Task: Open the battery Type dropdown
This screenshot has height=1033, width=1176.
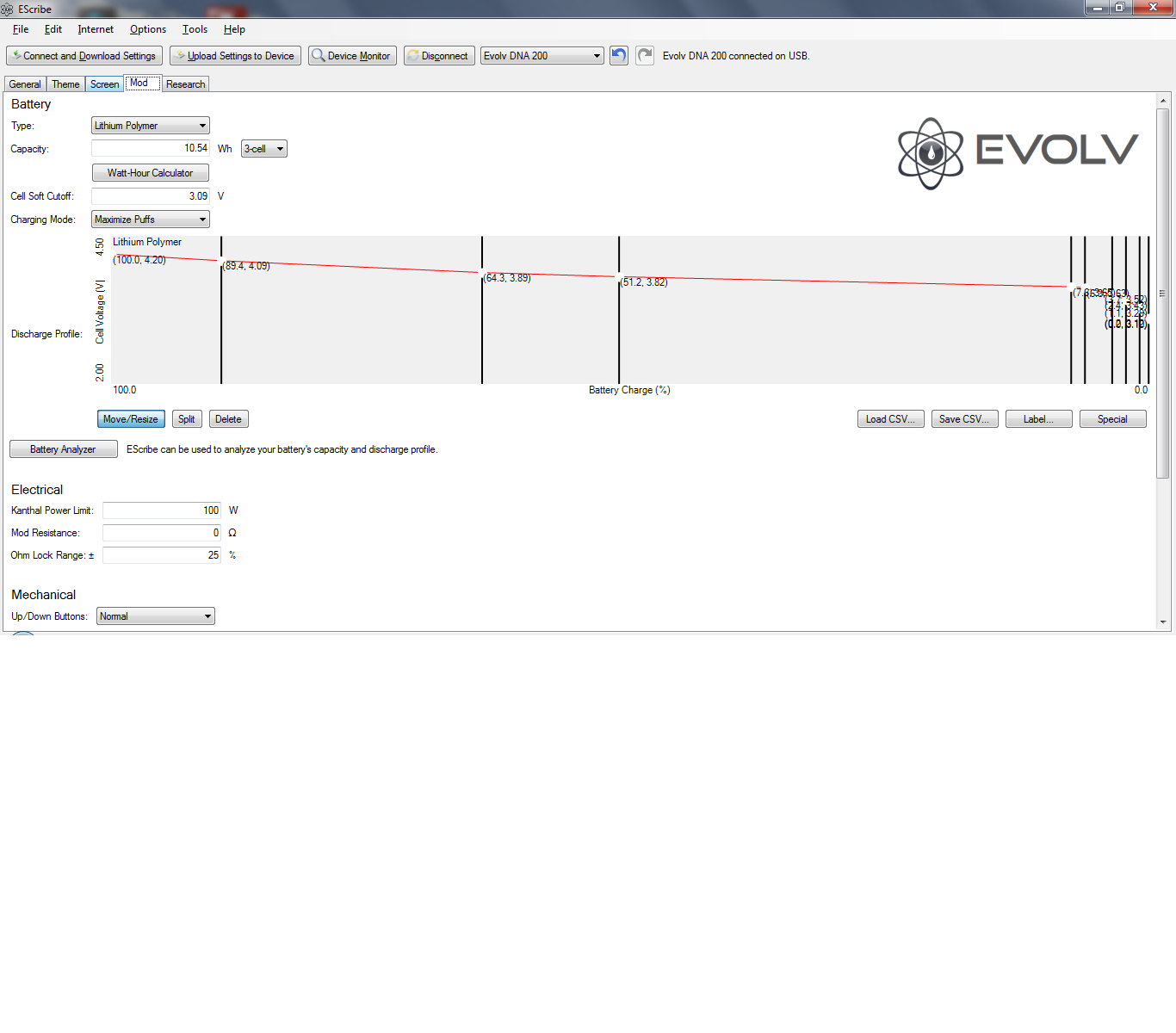Action: pyautogui.click(x=150, y=126)
